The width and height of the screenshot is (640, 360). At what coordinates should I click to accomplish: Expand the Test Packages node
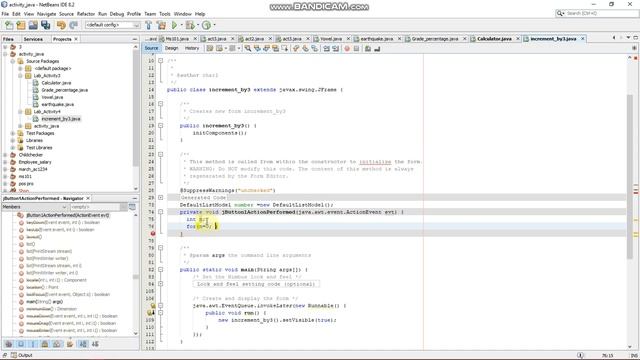click(13, 133)
